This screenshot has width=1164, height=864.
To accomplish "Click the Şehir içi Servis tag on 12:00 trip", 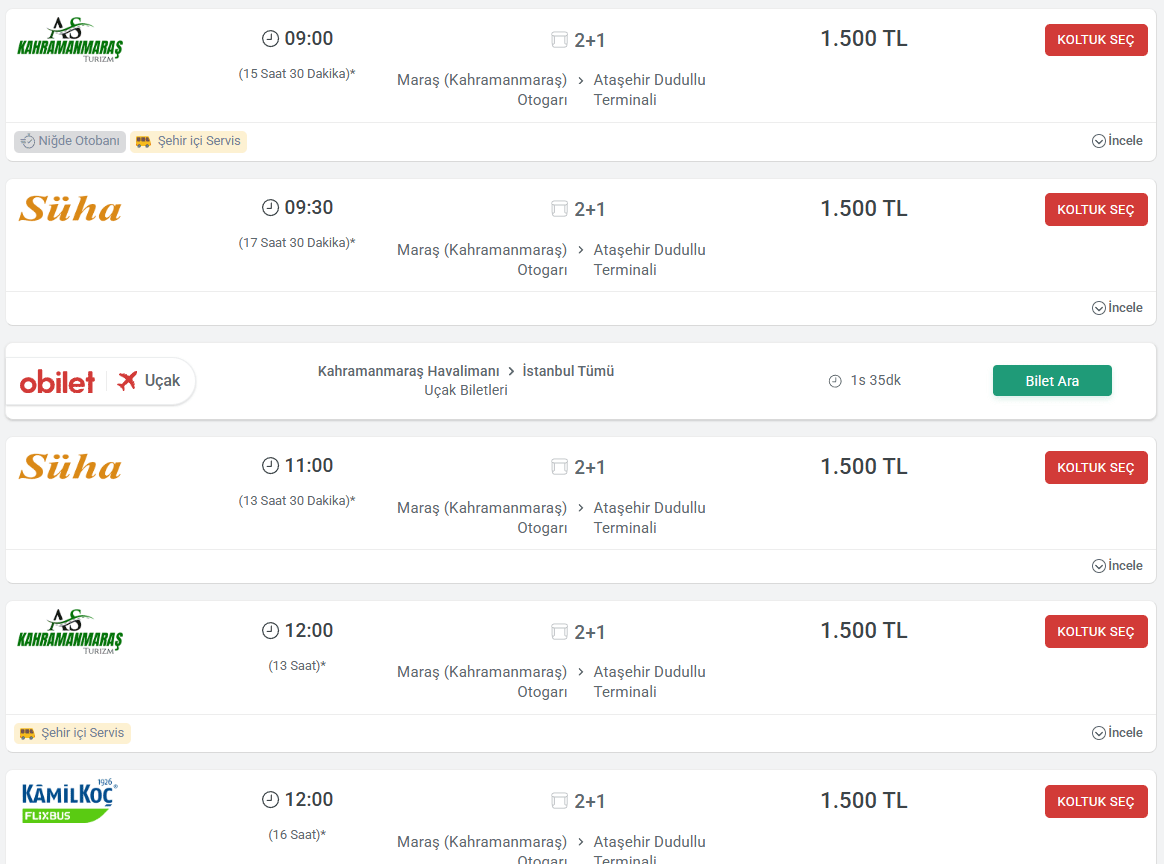I will [x=72, y=733].
